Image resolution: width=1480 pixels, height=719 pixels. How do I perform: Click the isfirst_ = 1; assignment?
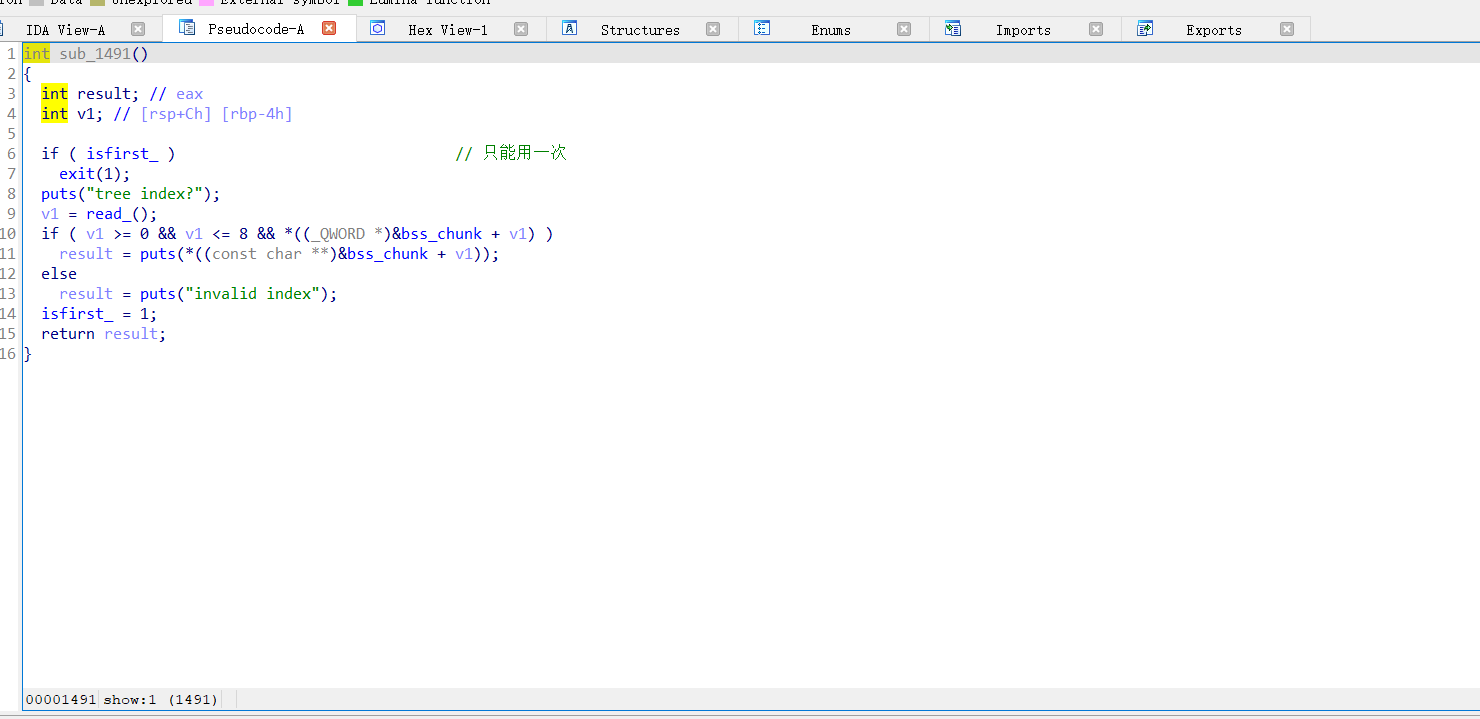[99, 314]
